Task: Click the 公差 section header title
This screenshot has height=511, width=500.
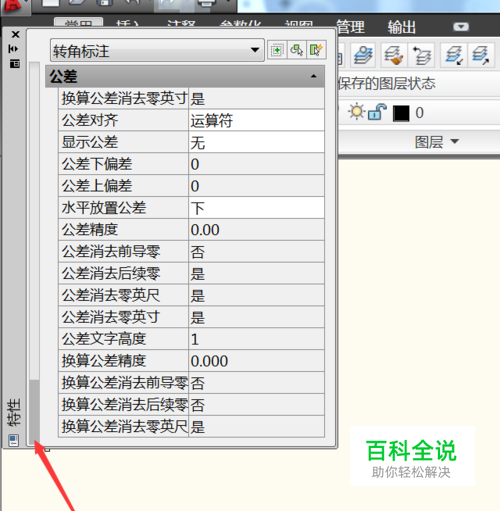Action: click(x=63, y=76)
